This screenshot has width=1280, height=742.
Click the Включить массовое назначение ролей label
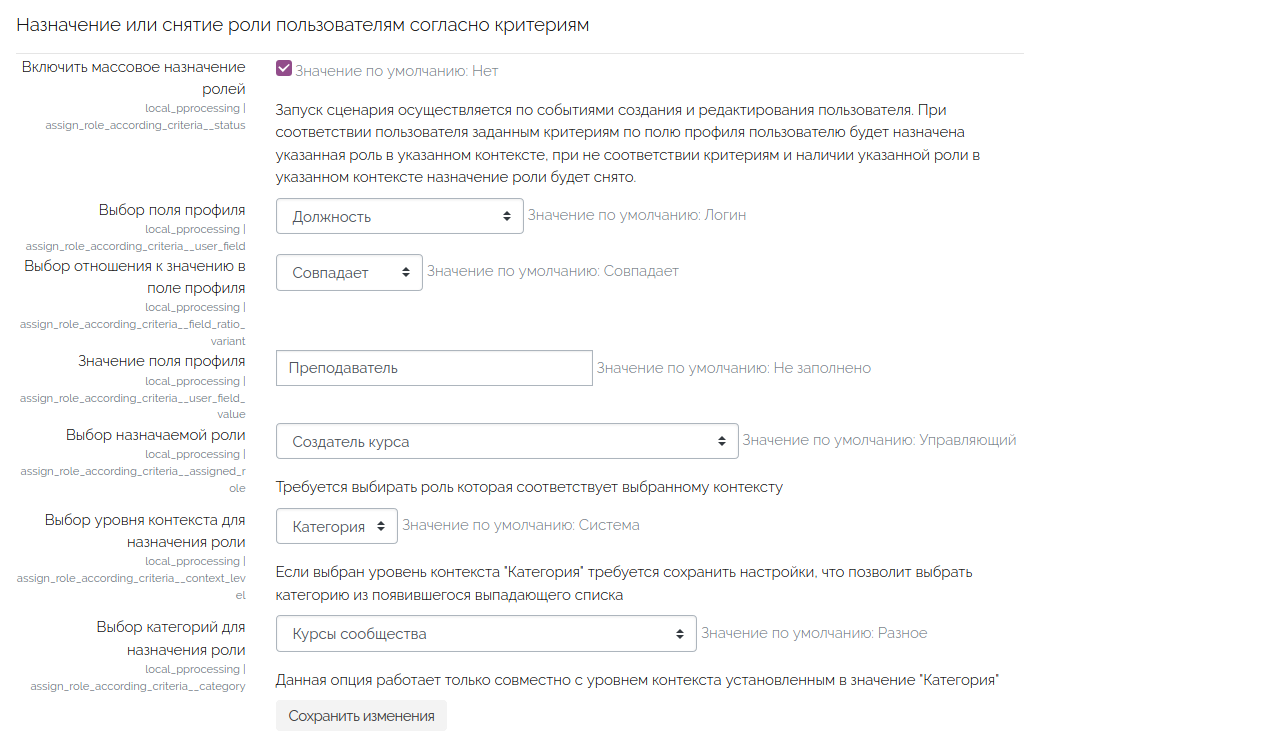(133, 78)
